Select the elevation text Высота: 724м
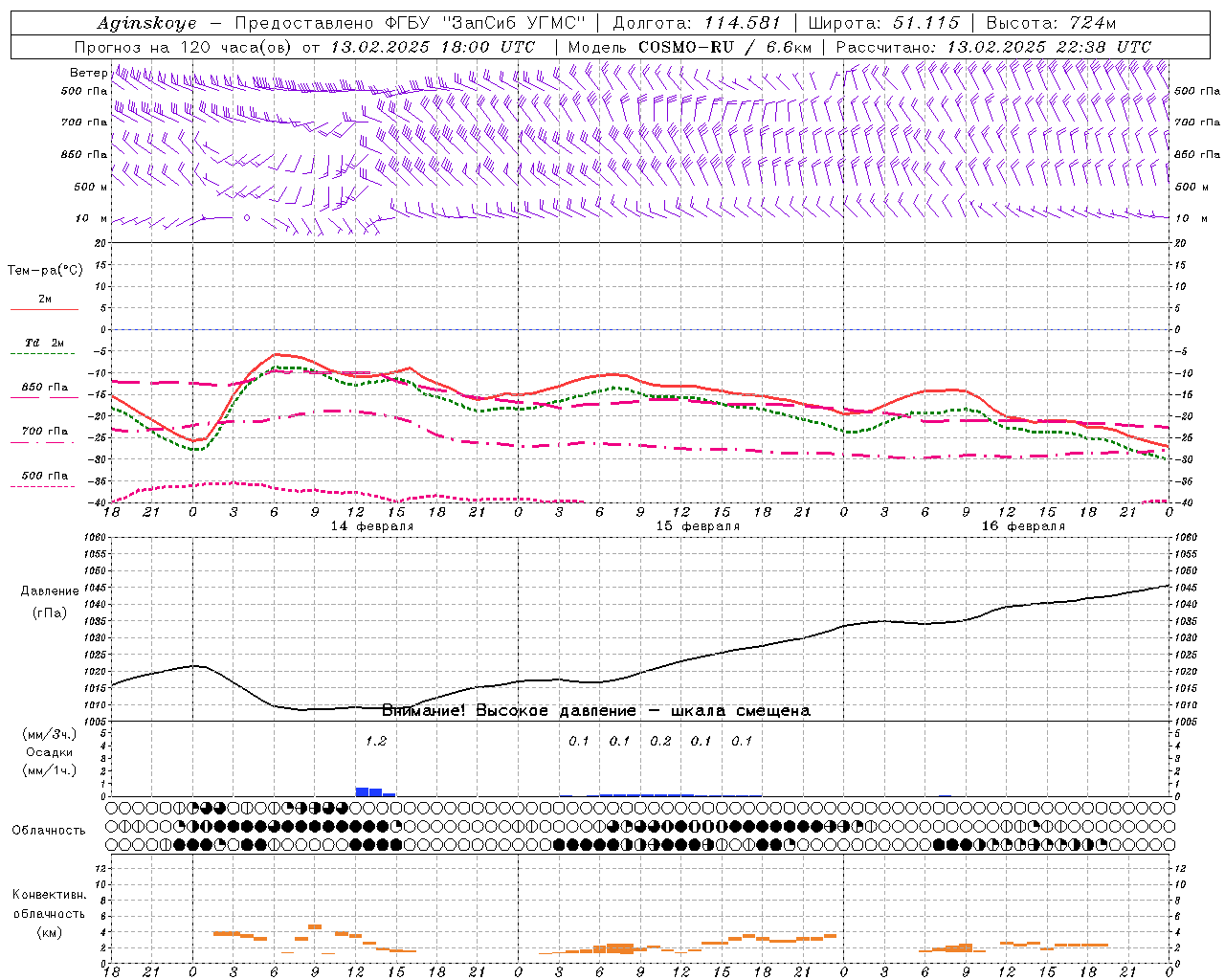The image size is (1225, 980). point(1051,23)
